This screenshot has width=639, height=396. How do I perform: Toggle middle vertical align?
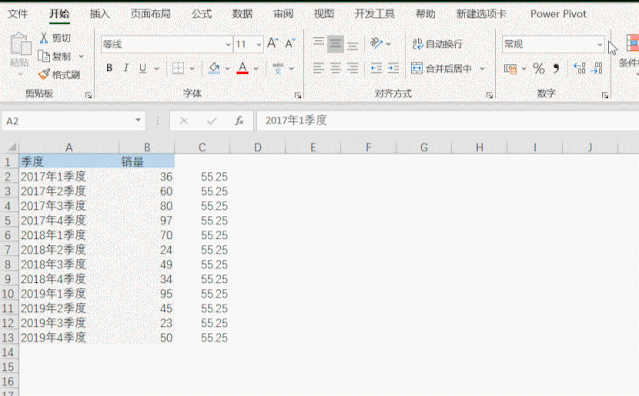(335, 44)
